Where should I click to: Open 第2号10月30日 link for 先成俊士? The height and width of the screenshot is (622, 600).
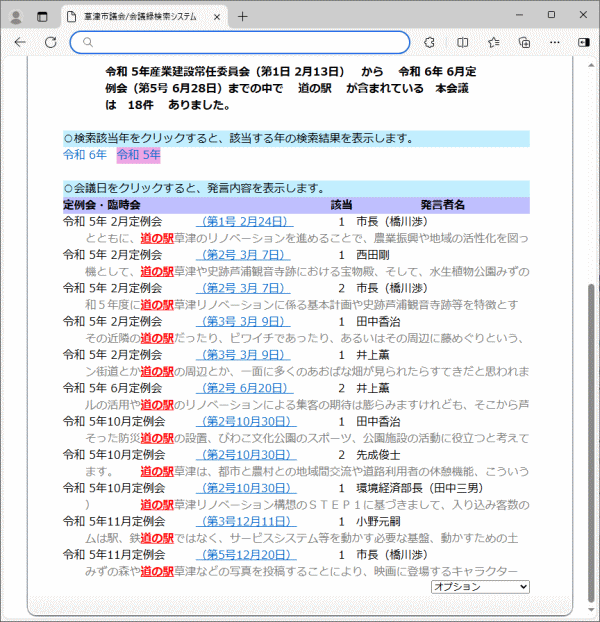coord(246,455)
